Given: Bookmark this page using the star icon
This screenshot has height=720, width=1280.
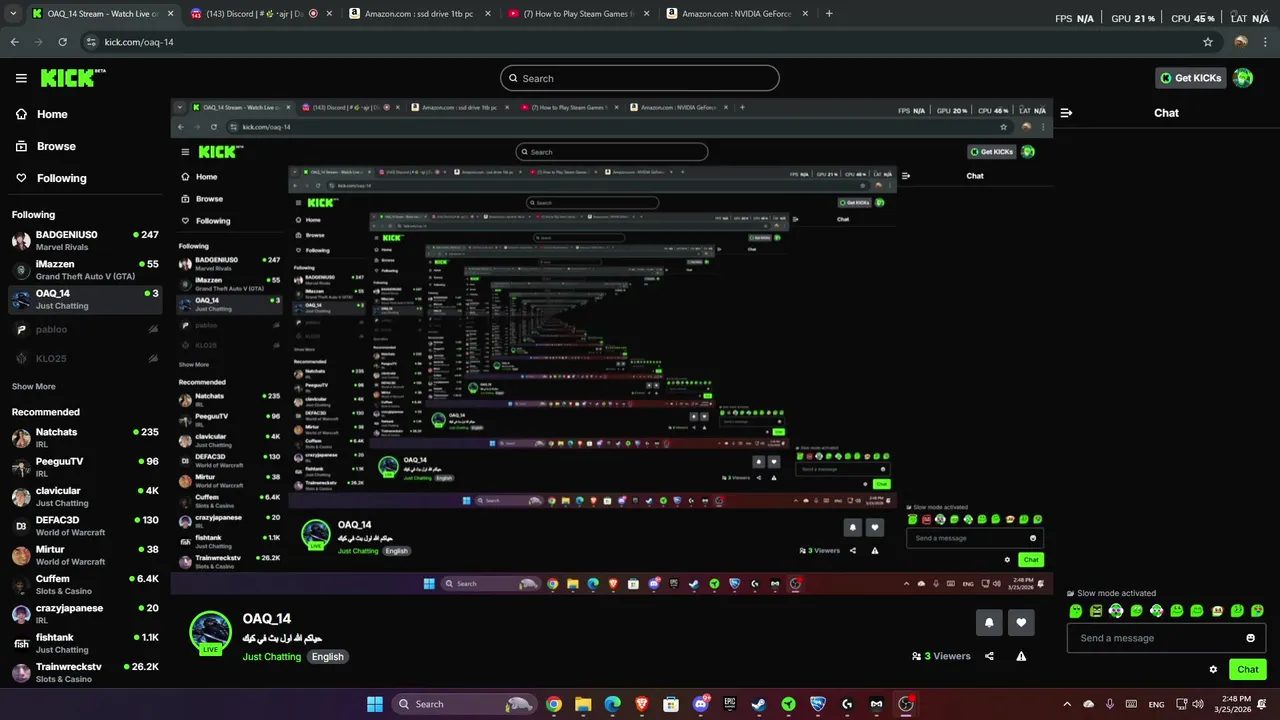Looking at the screenshot, I should 1208,42.
